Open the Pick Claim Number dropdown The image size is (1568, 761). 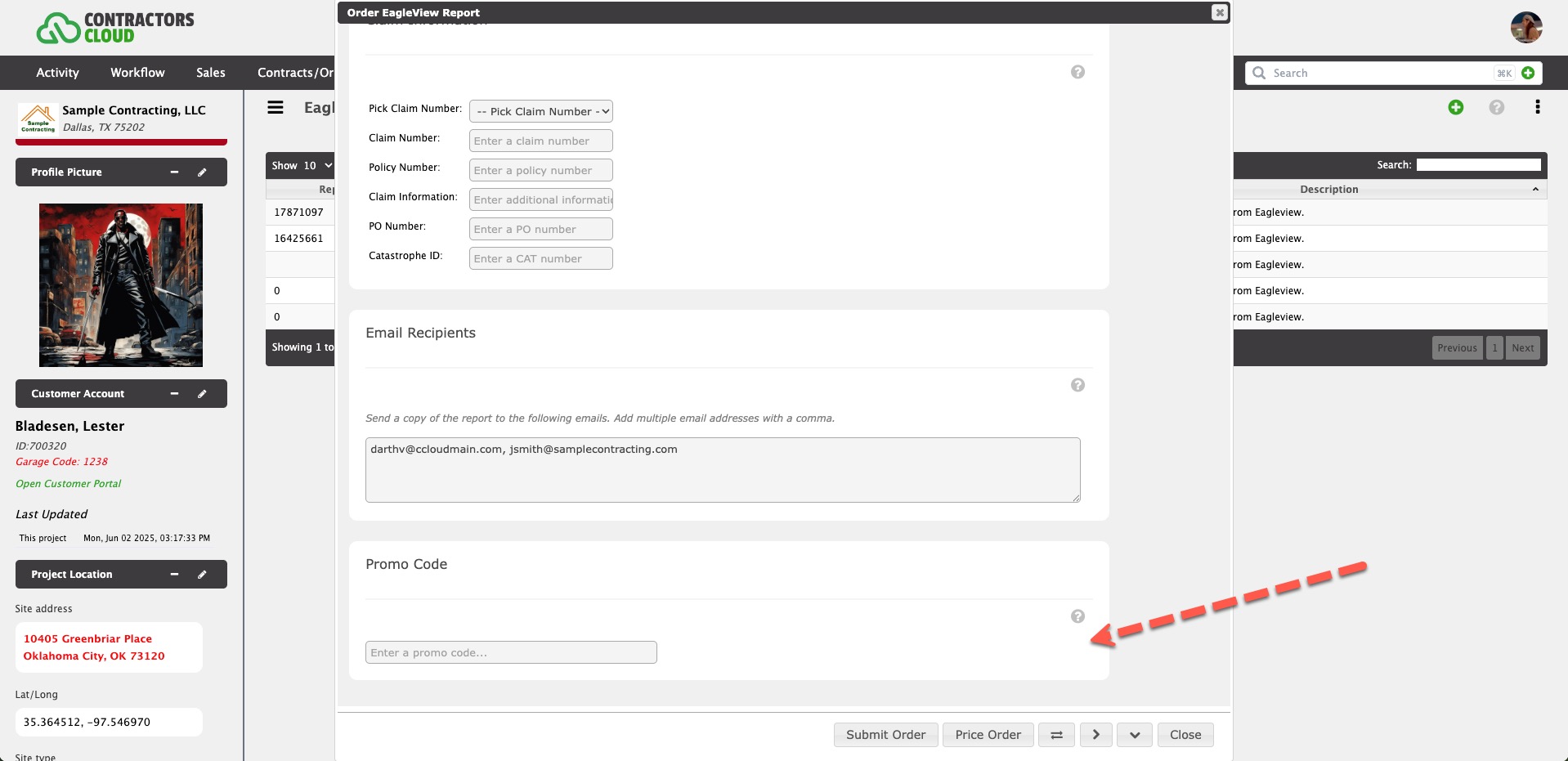[x=540, y=111]
